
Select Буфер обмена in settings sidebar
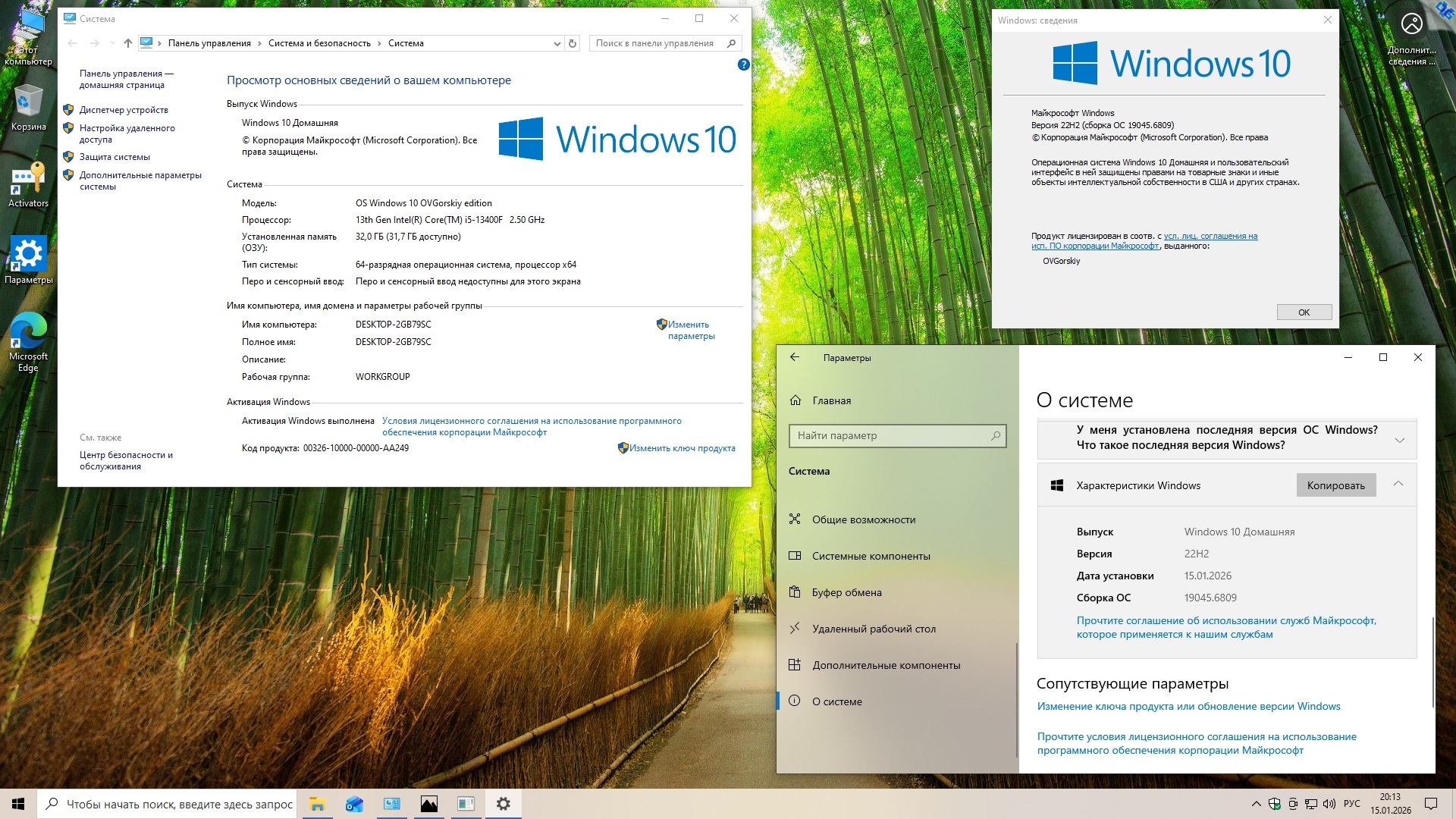(x=846, y=592)
